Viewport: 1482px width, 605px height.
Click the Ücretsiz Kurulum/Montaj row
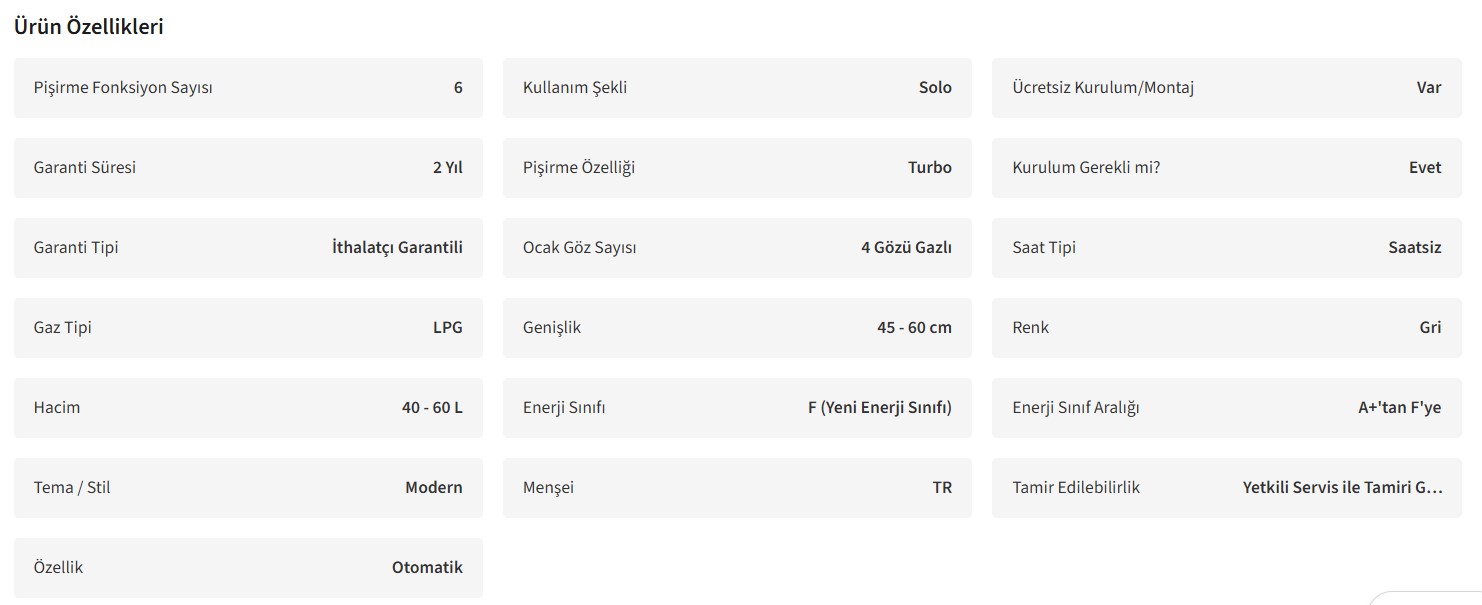point(1226,88)
